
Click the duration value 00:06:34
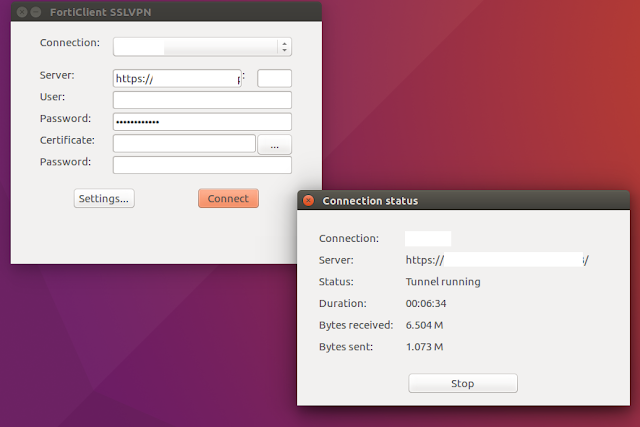pos(426,303)
